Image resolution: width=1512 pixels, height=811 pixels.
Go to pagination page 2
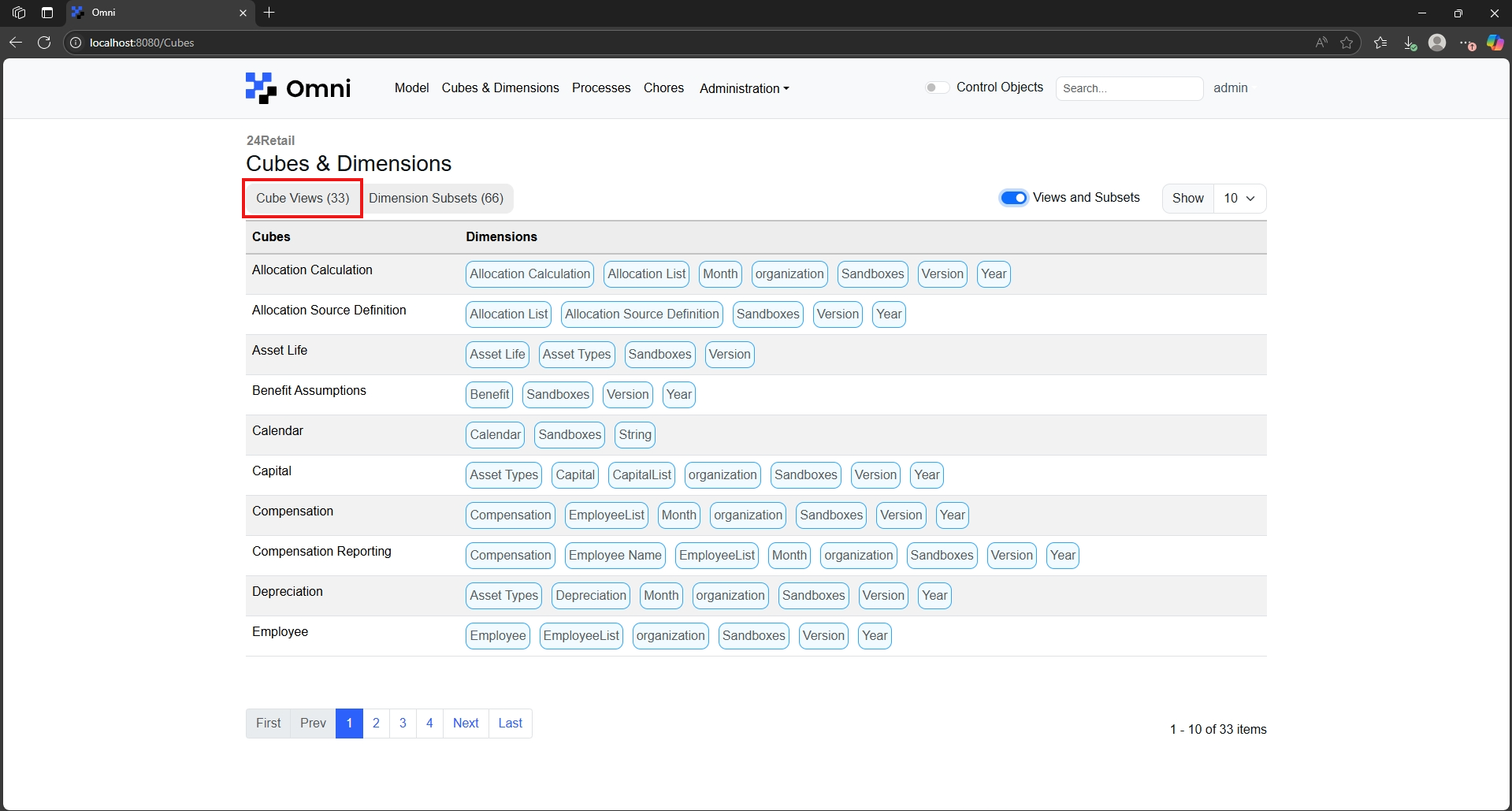point(376,724)
